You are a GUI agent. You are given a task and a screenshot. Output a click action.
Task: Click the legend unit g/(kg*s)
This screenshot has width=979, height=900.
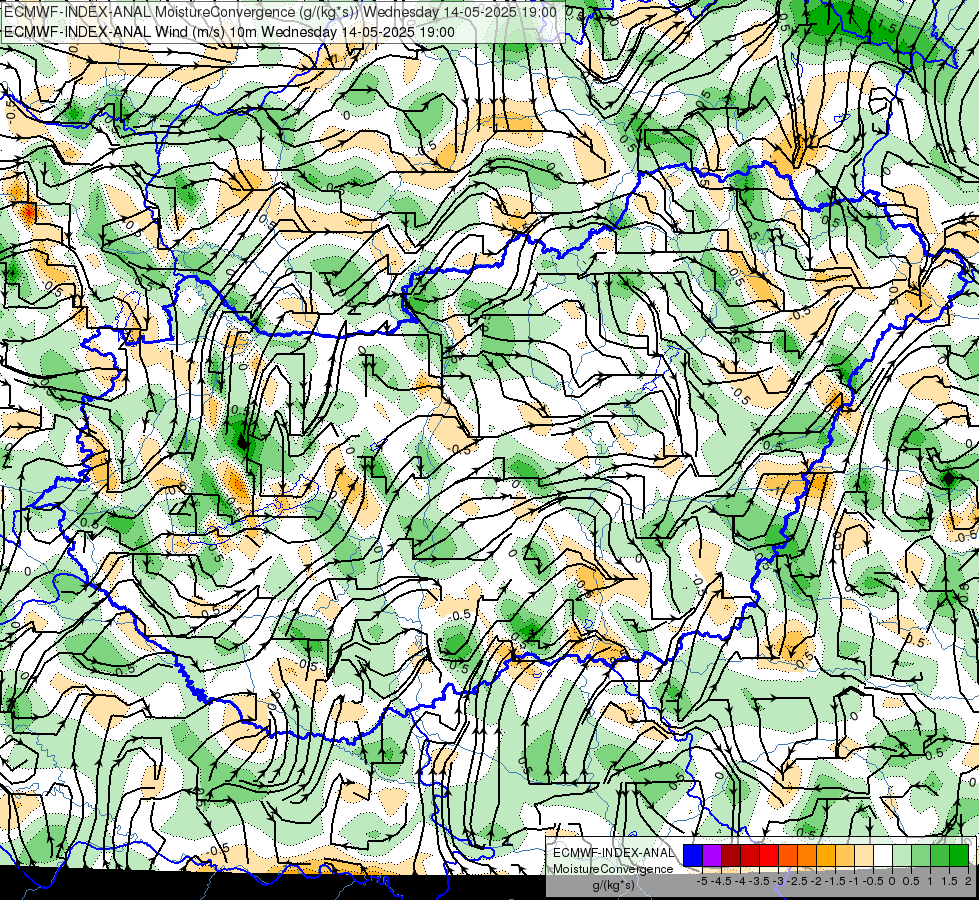click(613, 886)
